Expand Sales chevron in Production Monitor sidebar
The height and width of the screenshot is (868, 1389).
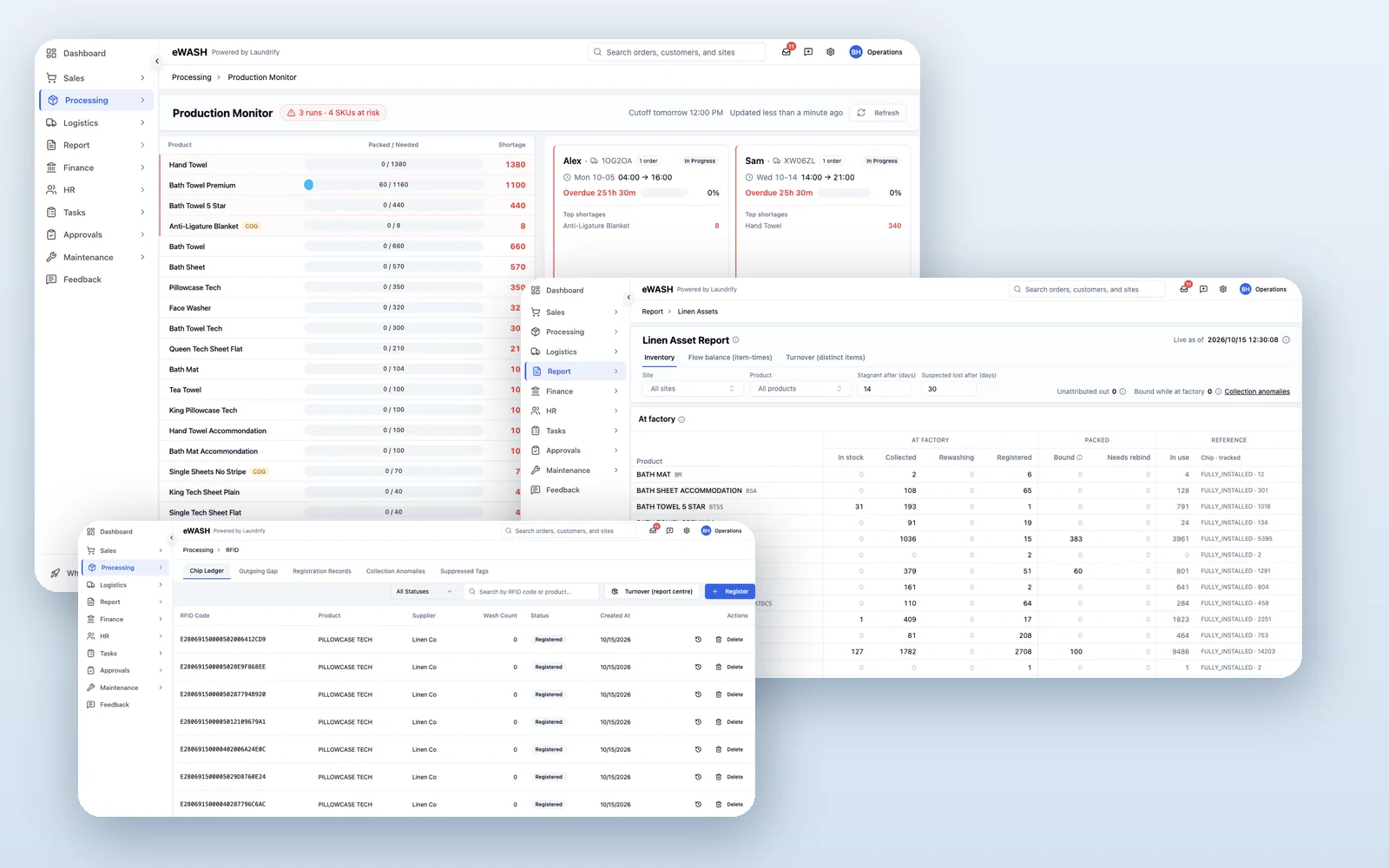click(x=142, y=78)
